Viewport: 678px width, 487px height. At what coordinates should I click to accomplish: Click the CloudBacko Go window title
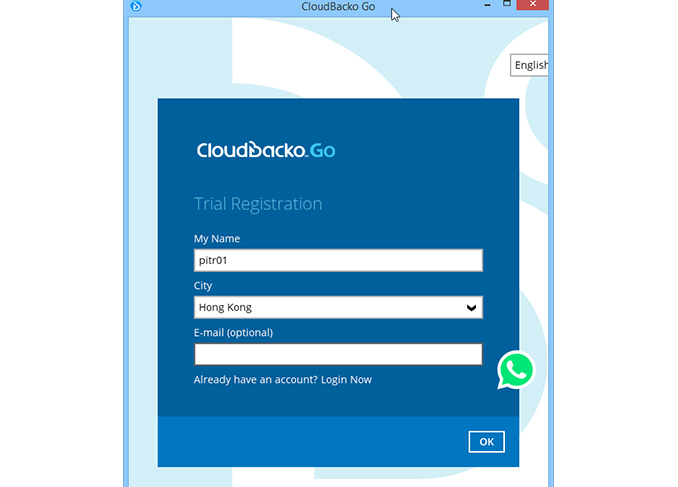(338, 6)
